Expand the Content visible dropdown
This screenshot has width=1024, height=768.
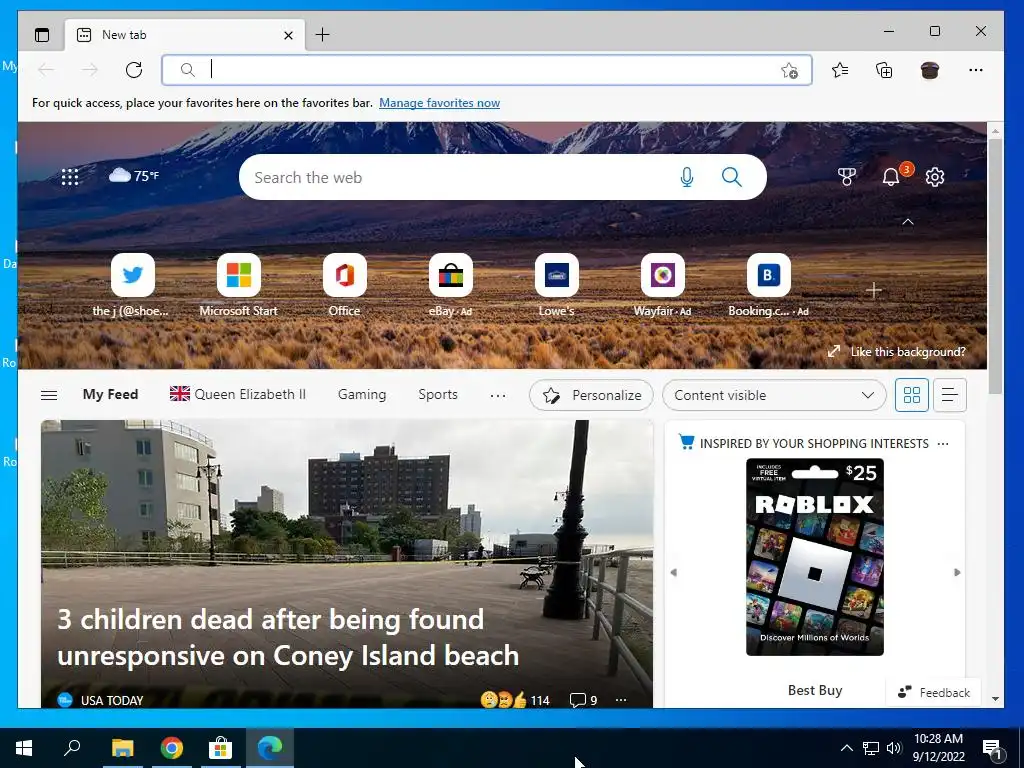(x=774, y=395)
